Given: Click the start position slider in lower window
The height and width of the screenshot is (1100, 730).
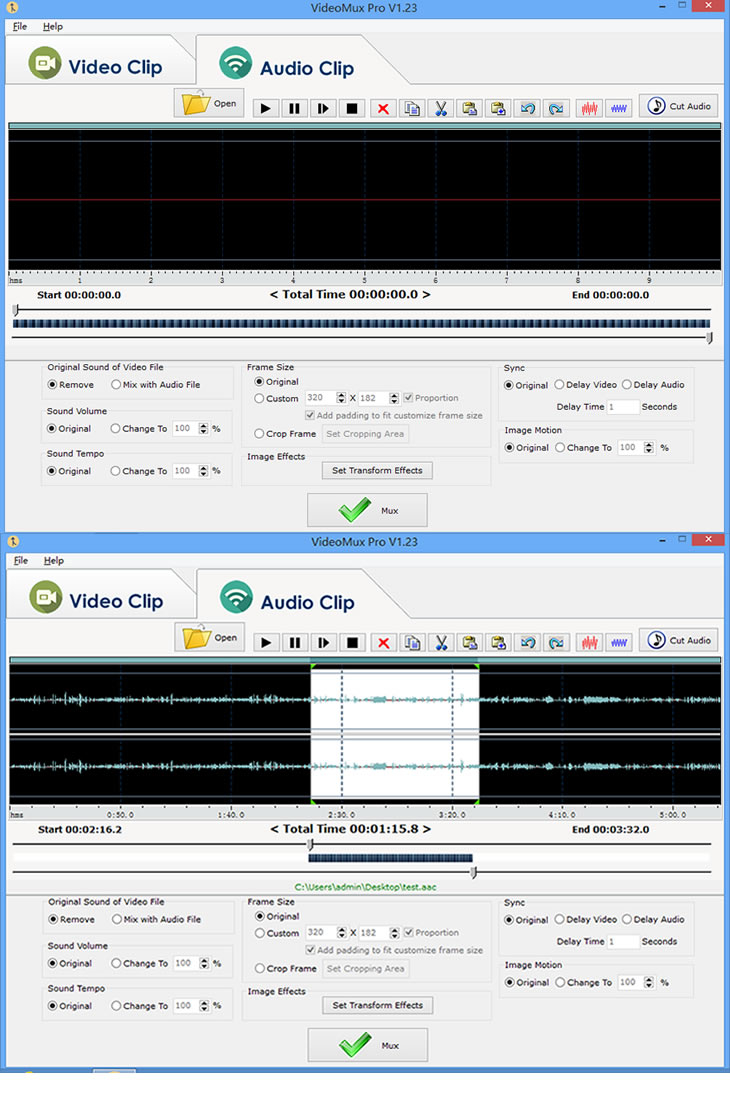Looking at the screenshot, I should pyautogui.click(x=310, y=844).
